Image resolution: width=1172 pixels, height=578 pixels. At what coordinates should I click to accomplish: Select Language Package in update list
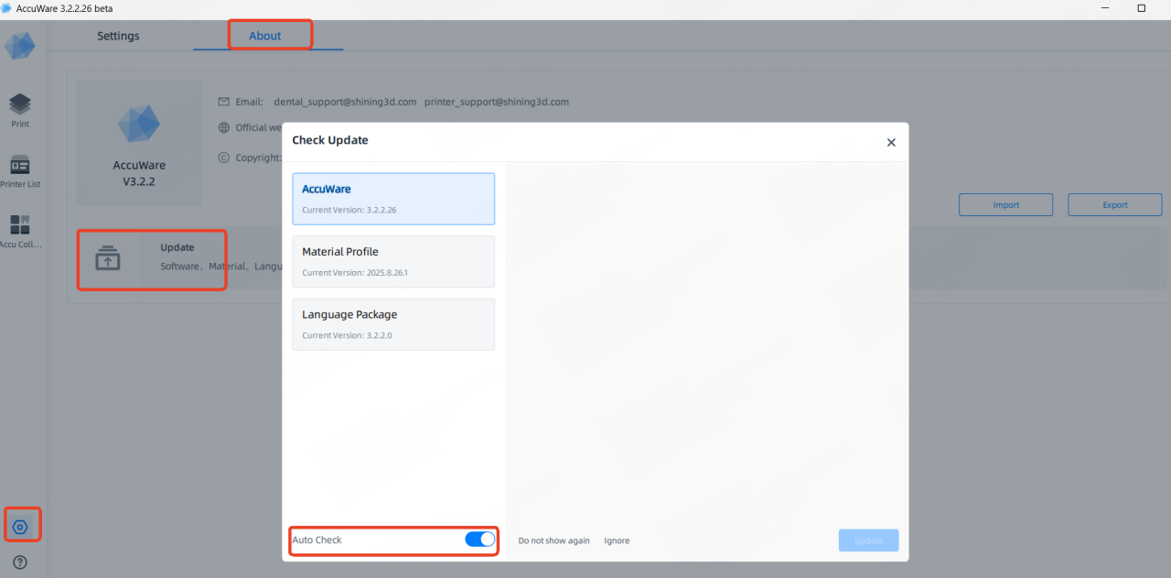point(393,325)
